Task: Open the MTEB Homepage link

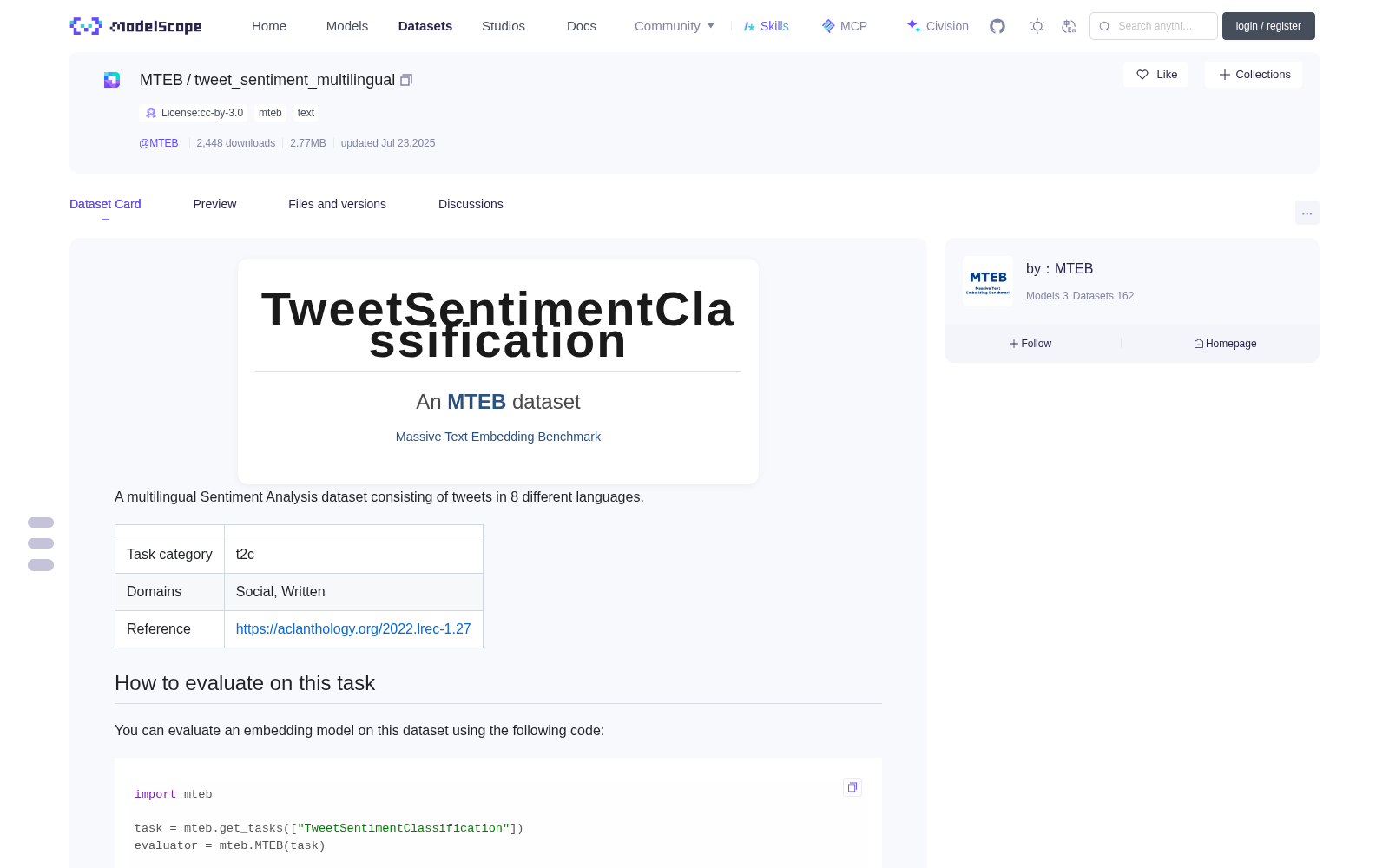Action: pos(1225,344)
